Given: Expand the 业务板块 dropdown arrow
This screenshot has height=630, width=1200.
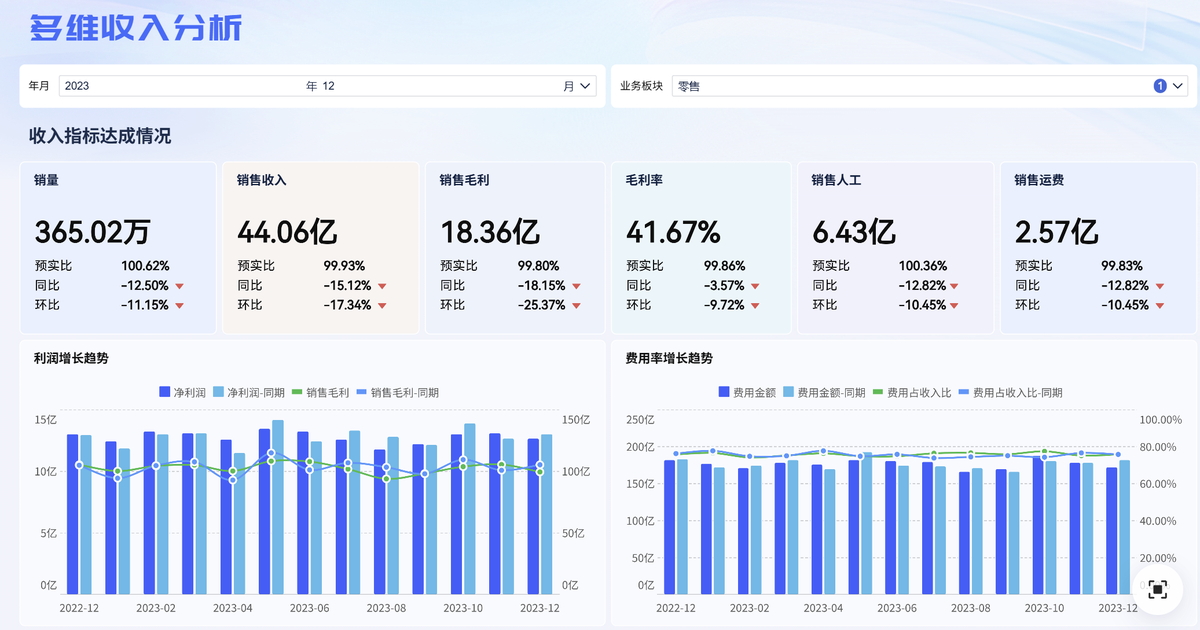Looking at the screenshot, I should (1178, 86).
